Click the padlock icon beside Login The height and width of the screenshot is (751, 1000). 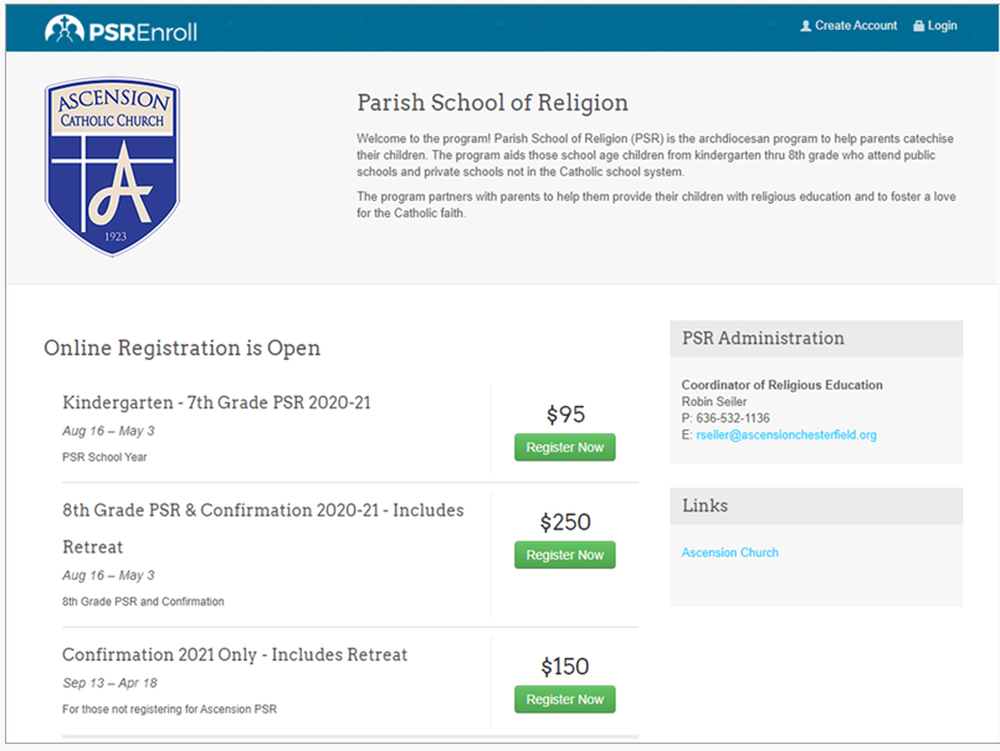(919, 26)
